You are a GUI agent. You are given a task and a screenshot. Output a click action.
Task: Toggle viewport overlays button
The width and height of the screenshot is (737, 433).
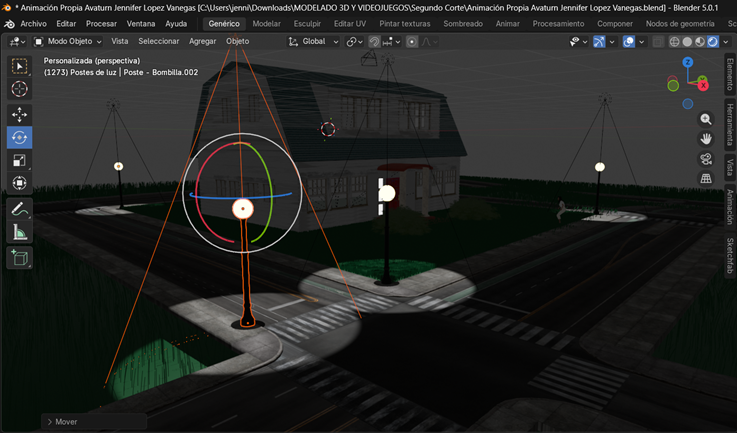pos(629,42)
